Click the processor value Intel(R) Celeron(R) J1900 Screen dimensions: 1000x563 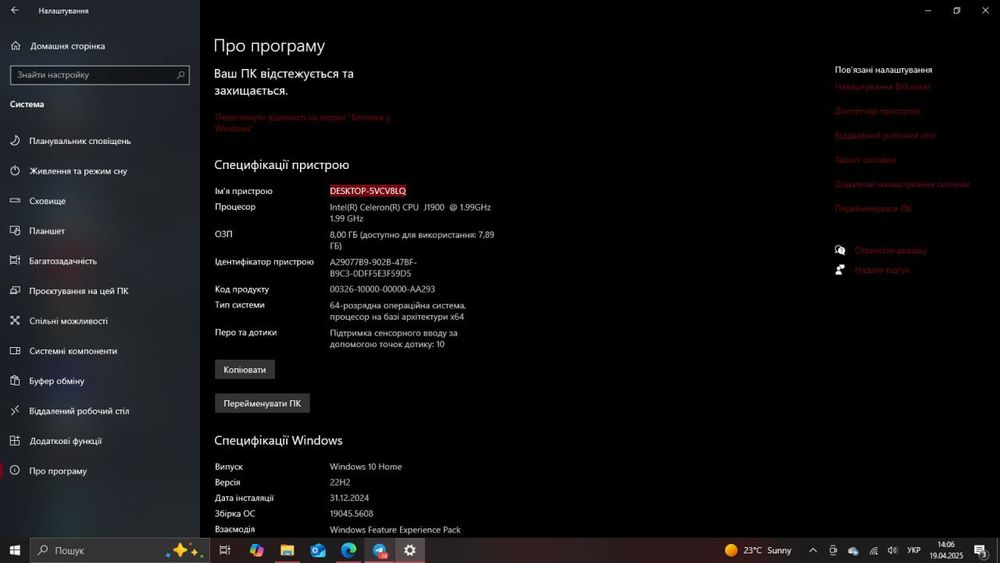(x=410, y=212)
